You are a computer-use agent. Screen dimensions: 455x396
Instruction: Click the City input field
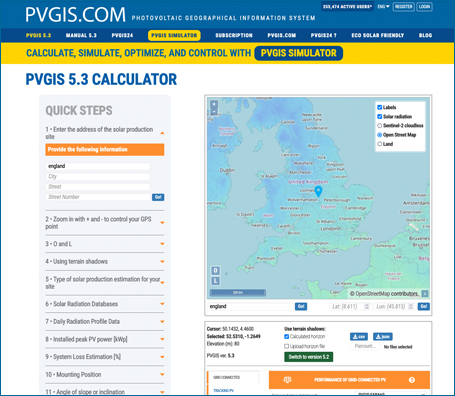click(98, 176)
